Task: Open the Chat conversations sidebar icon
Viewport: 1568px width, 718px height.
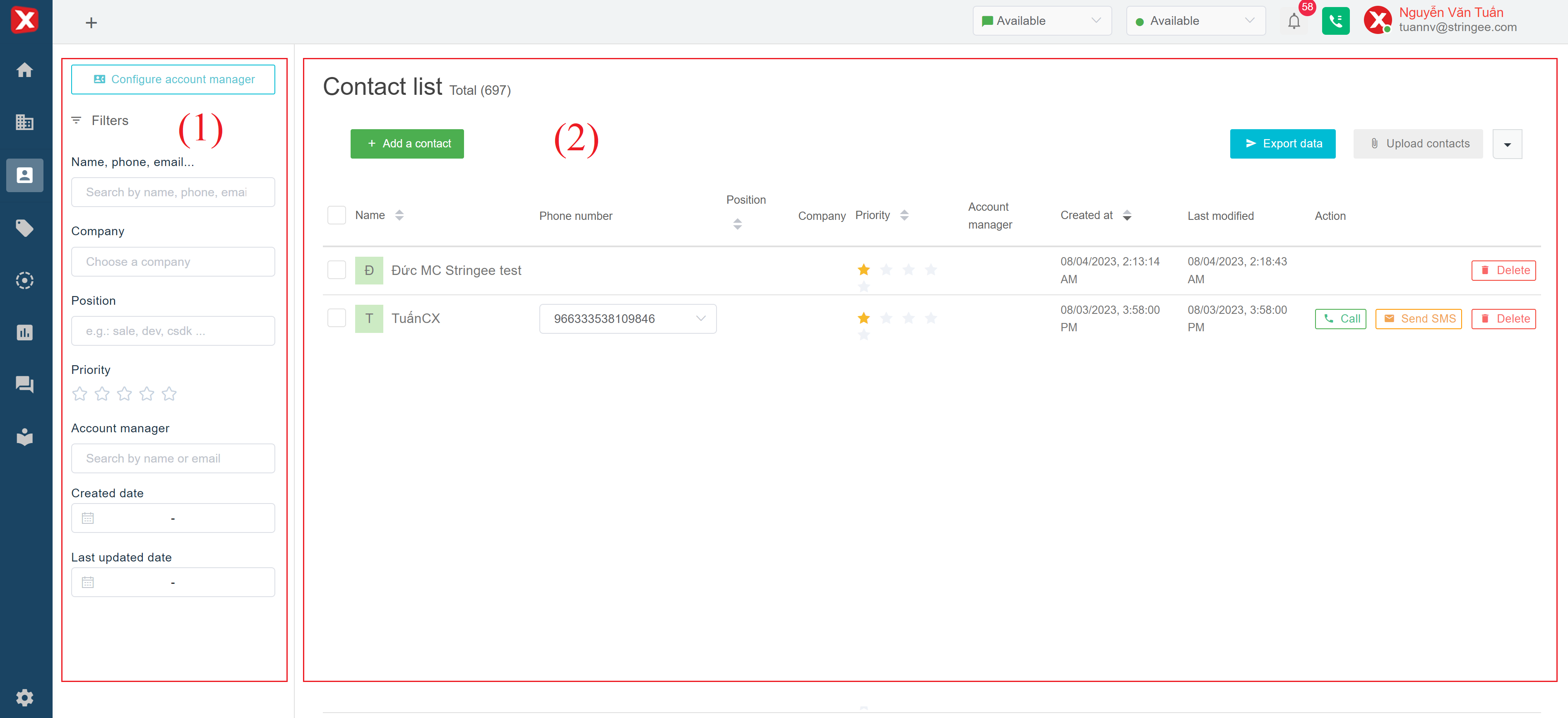Action: tap(24, 384)
